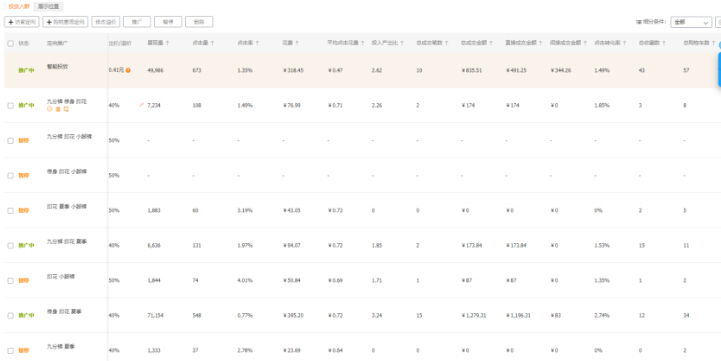Open the 细分条件 全部 dropdown
This screenshot has height=361, width=721.
tap(691, 22)
